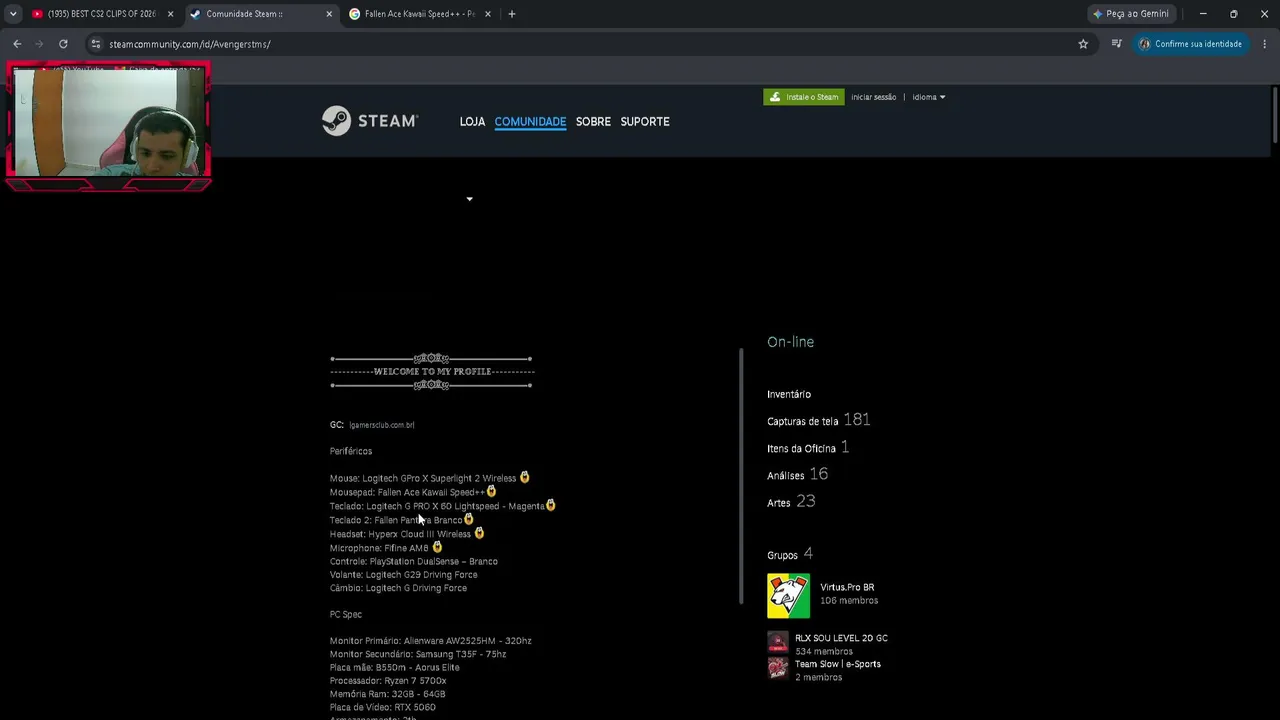
Task: Open the Grupos 4 link
Action: (789, 554)
